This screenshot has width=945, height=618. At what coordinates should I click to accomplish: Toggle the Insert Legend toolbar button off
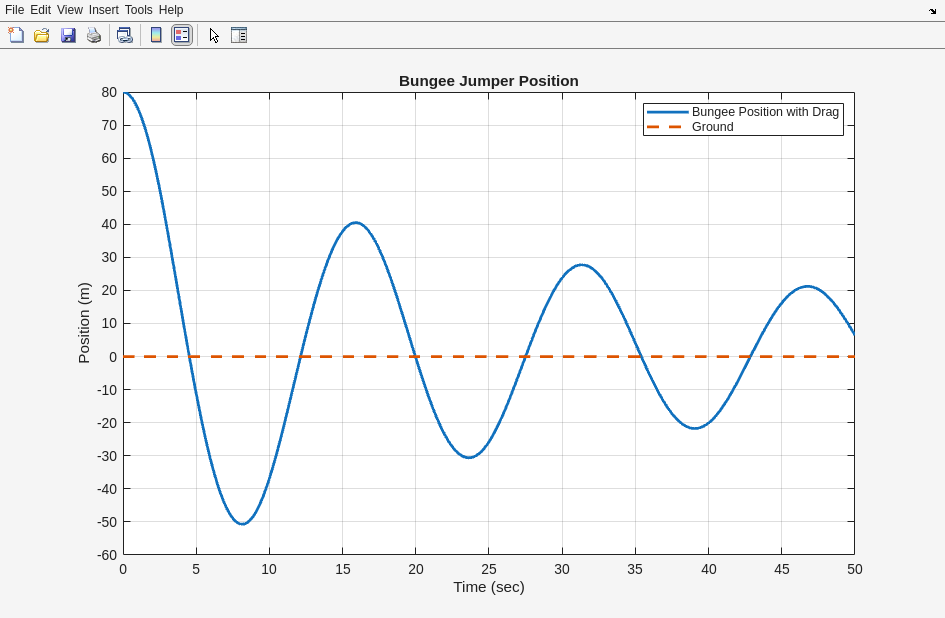181,35
